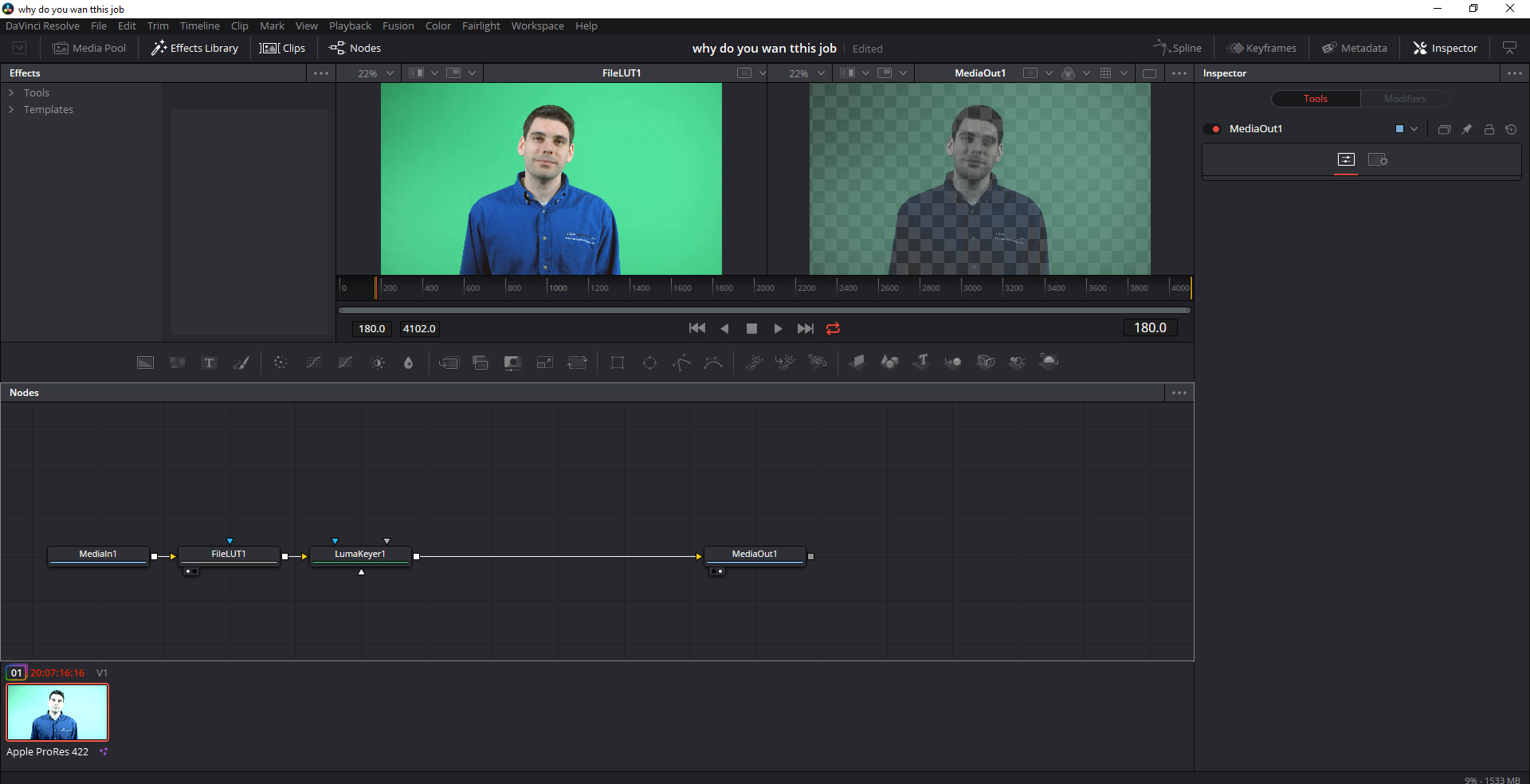Toggle the Keyframes panel
This screenshot has height=784, width=1530.
click(x=1261, y=48)
